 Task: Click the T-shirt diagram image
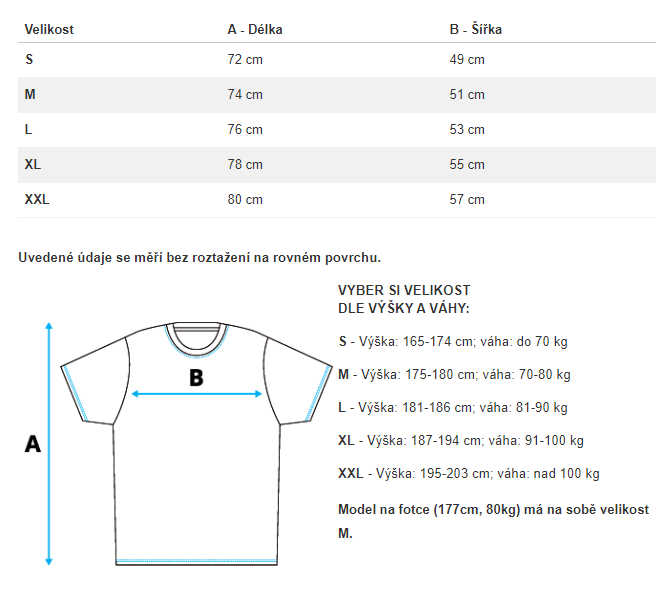coord(179,444)
